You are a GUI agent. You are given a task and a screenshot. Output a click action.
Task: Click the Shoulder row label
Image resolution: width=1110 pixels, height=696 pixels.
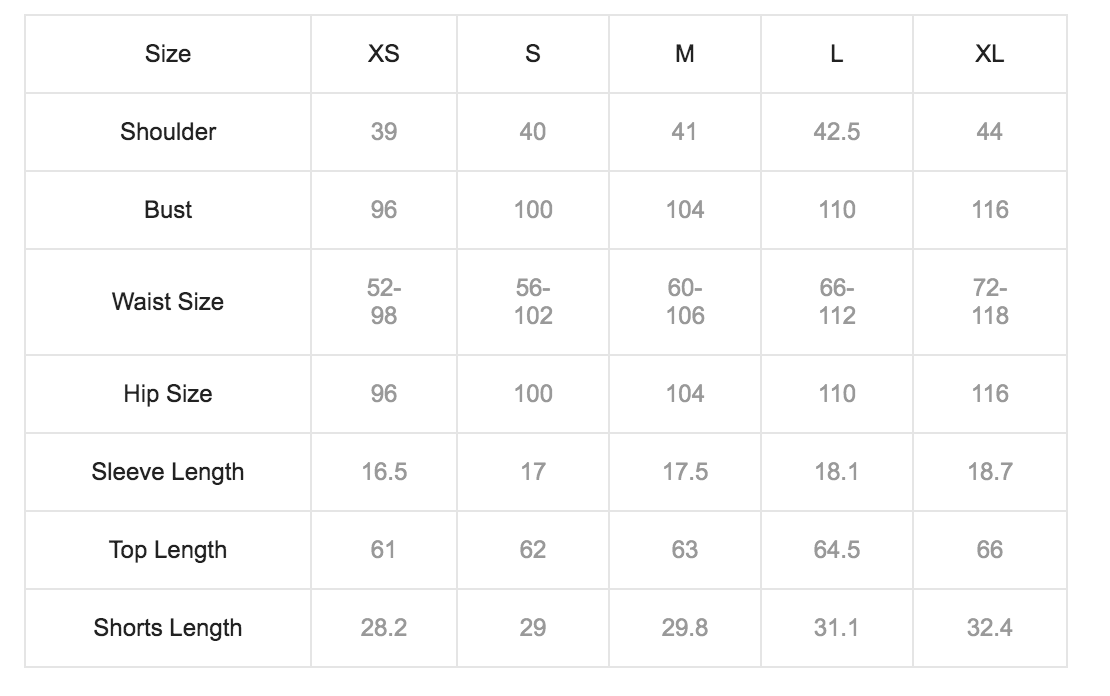tap(168, 132)
